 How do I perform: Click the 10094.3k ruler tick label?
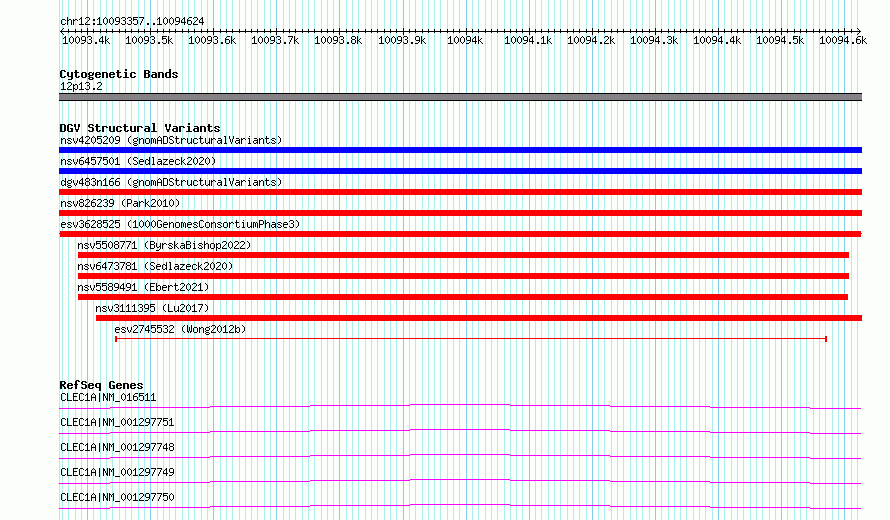(654, 40)
